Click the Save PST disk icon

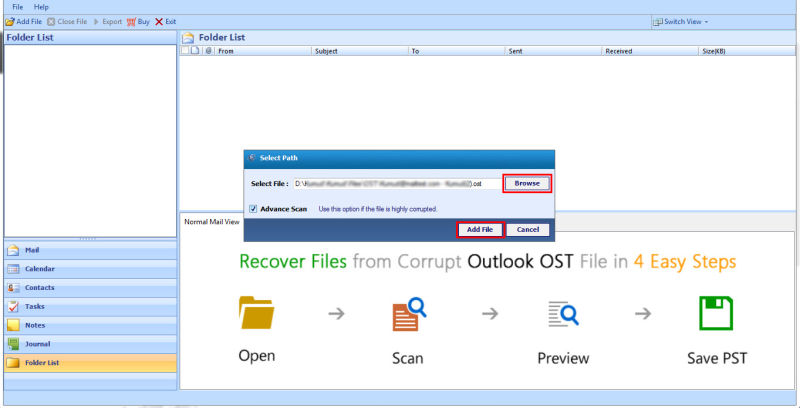716,314
